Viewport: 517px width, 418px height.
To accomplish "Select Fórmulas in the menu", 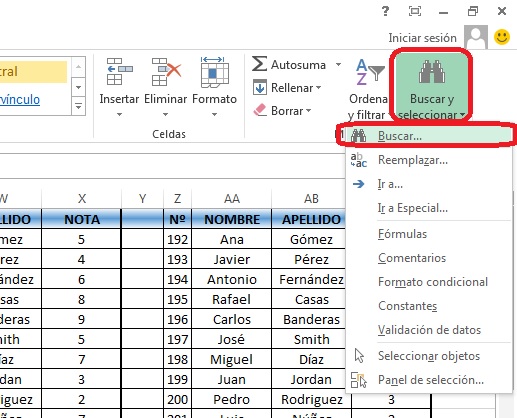I will (429, 234).
